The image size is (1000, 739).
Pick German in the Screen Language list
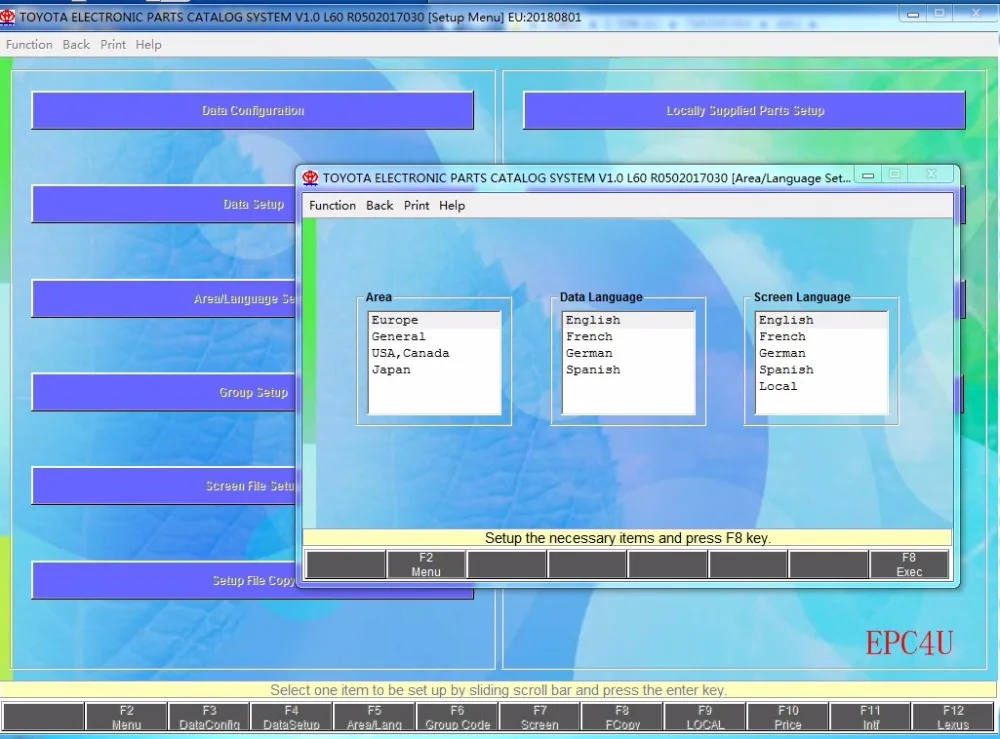821,353
